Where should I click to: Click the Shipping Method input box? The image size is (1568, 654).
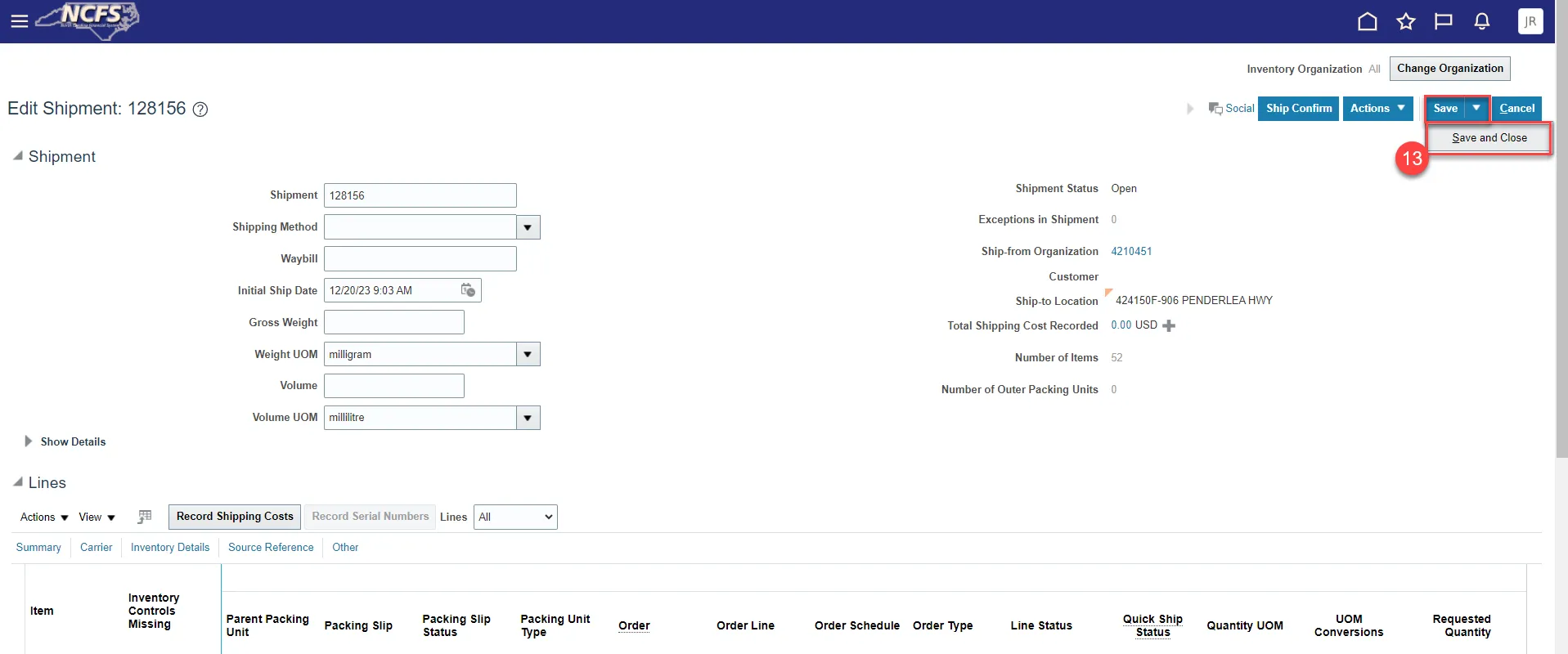coord(420,227)
